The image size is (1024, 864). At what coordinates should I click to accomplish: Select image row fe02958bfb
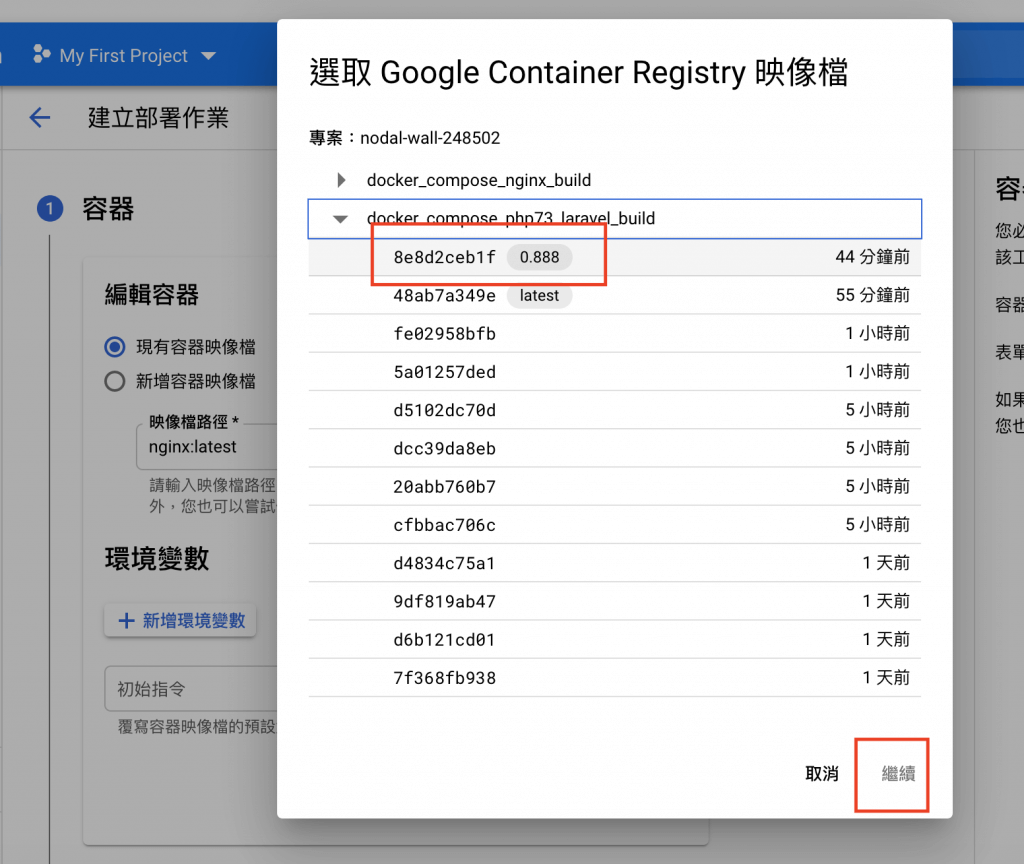pyautogui.click(x=615, y=334)
